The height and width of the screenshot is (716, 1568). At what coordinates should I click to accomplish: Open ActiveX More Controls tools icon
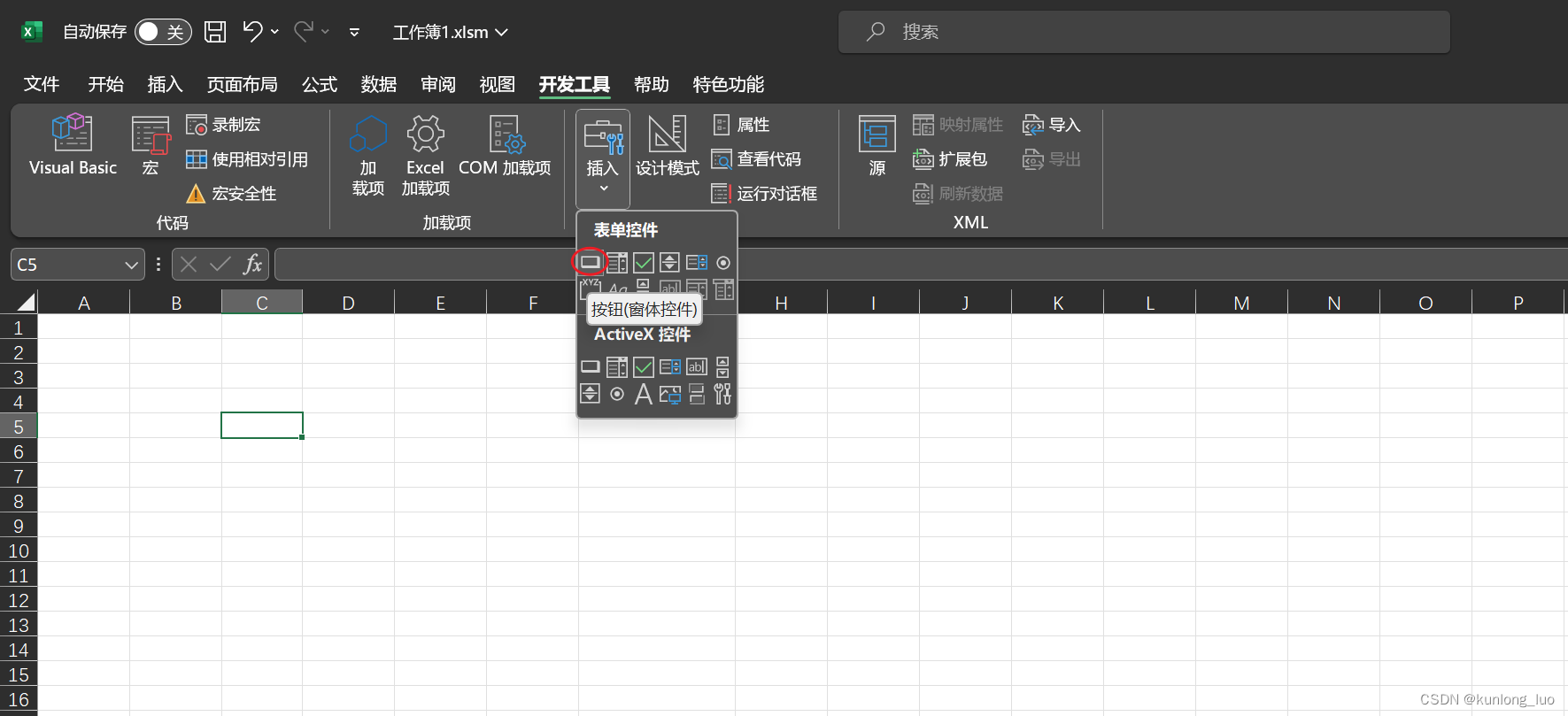[723, 394]
